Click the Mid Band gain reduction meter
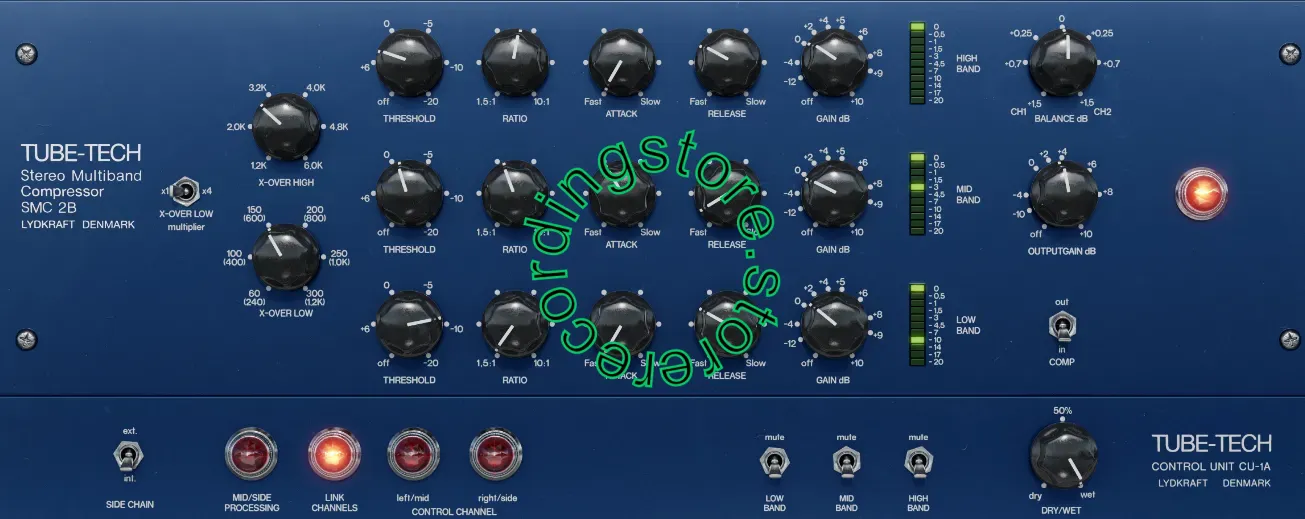 (918, 194)
